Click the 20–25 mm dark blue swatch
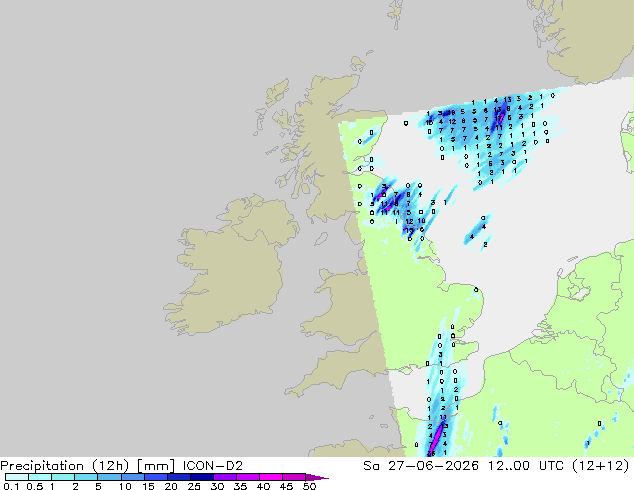The image size is (634, 490). pos(178,477)
